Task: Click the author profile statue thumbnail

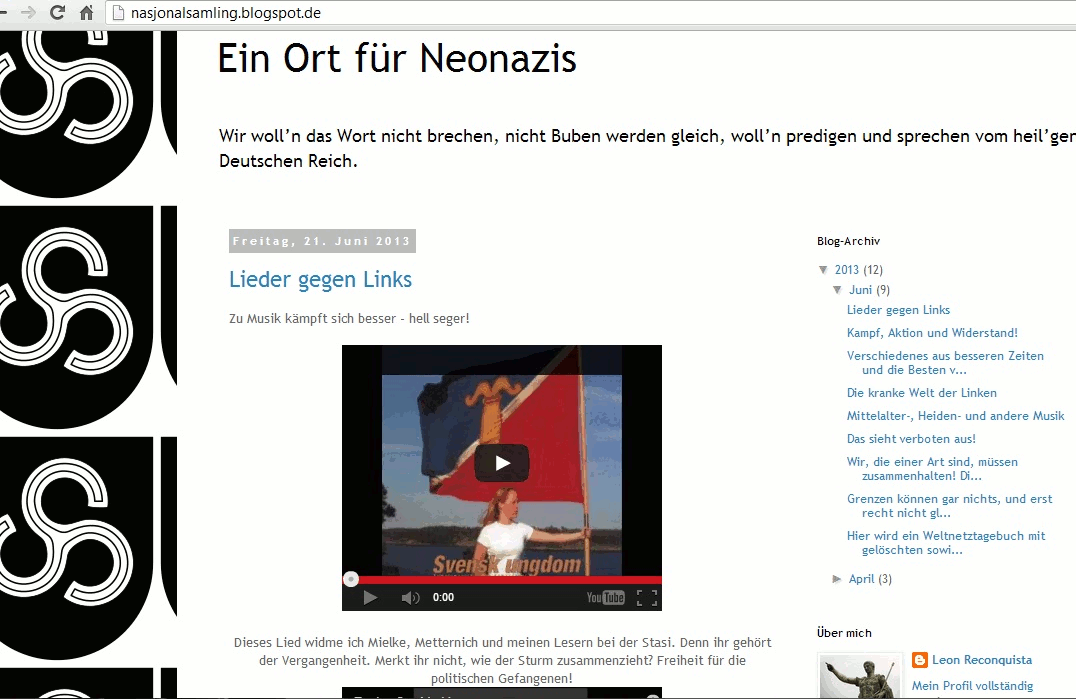Action: [x=860, y=676]
